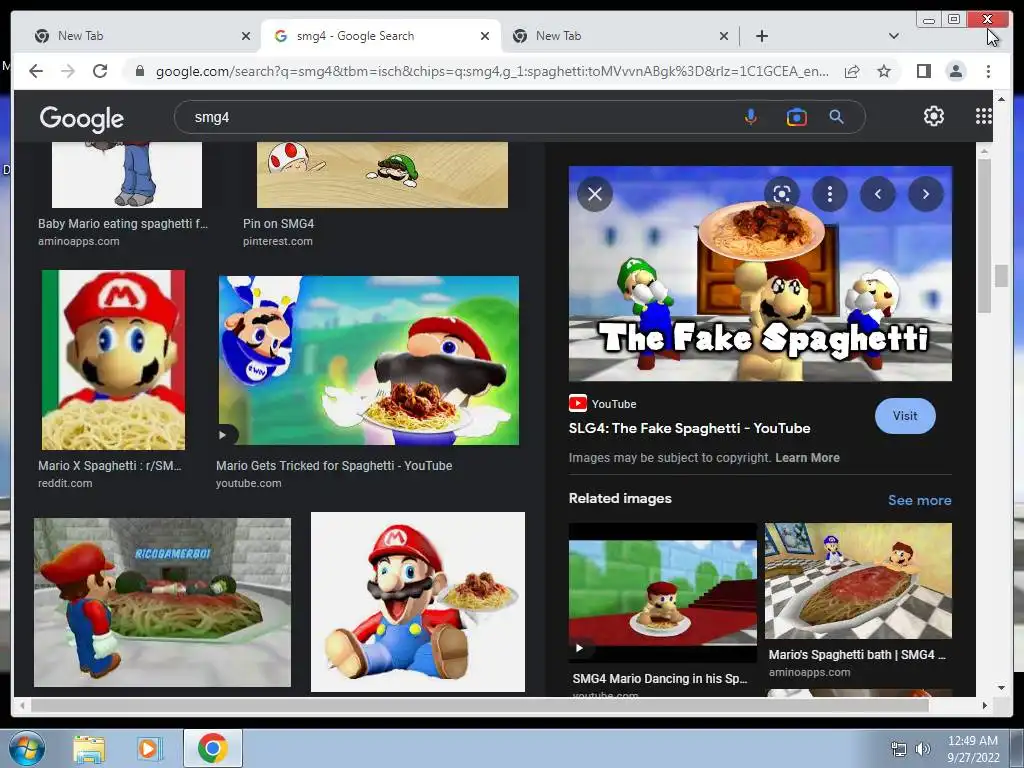This screenshot has height=768, width=1024.
Task: Click the Chrome taskbar icon
Action: (x=213, y=748)
